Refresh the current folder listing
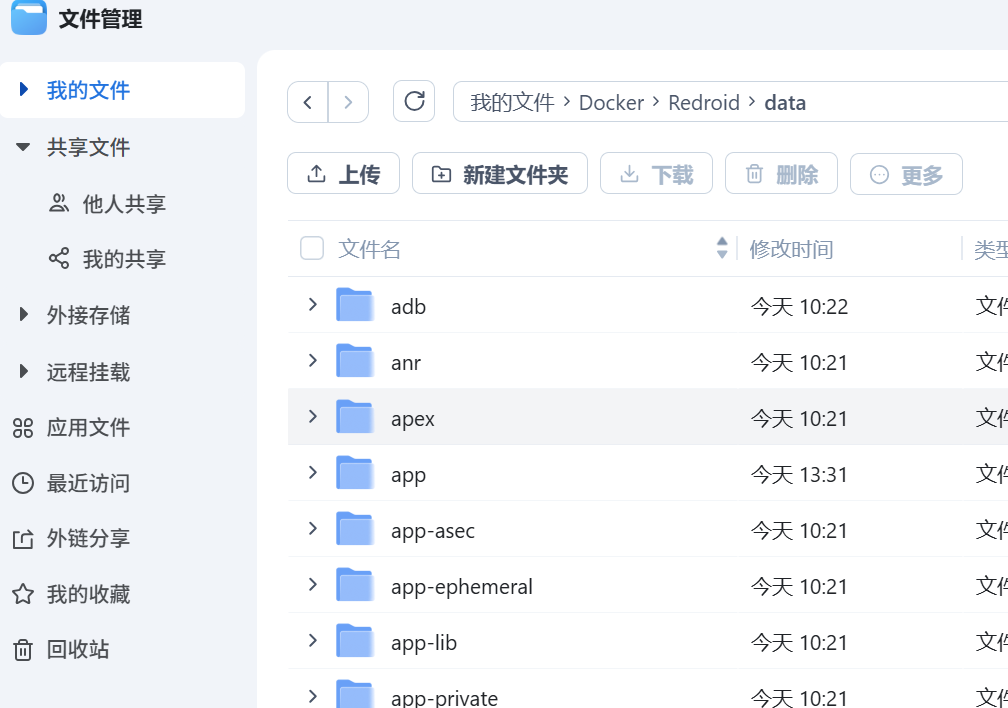 414,101
